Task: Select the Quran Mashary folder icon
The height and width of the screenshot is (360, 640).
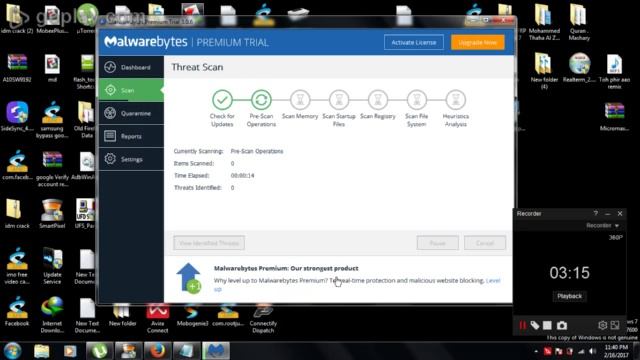Action: click(x=579, y=22)
